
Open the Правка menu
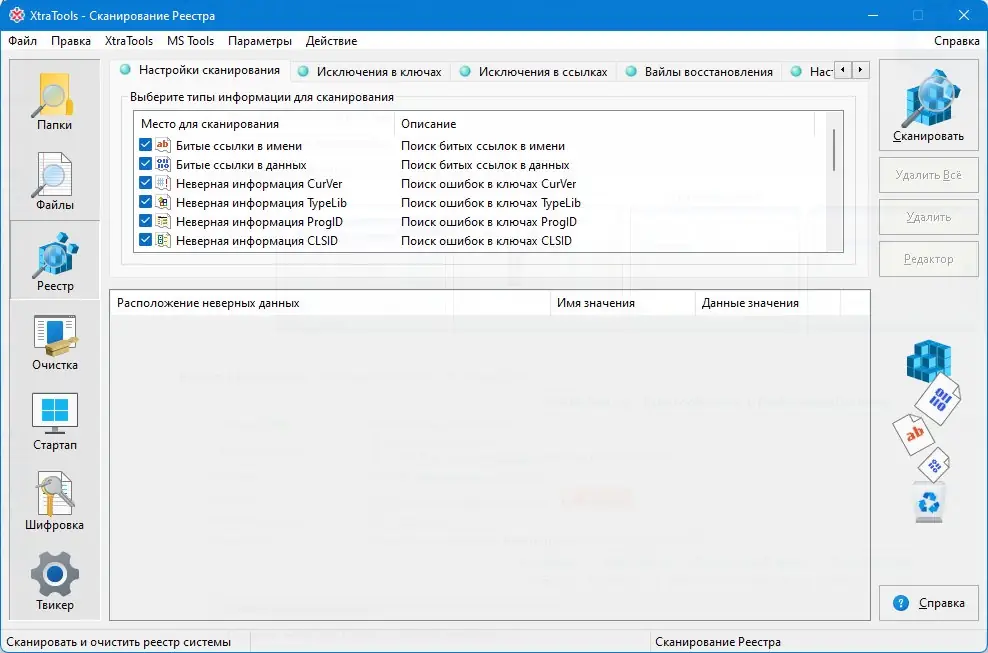71,41
